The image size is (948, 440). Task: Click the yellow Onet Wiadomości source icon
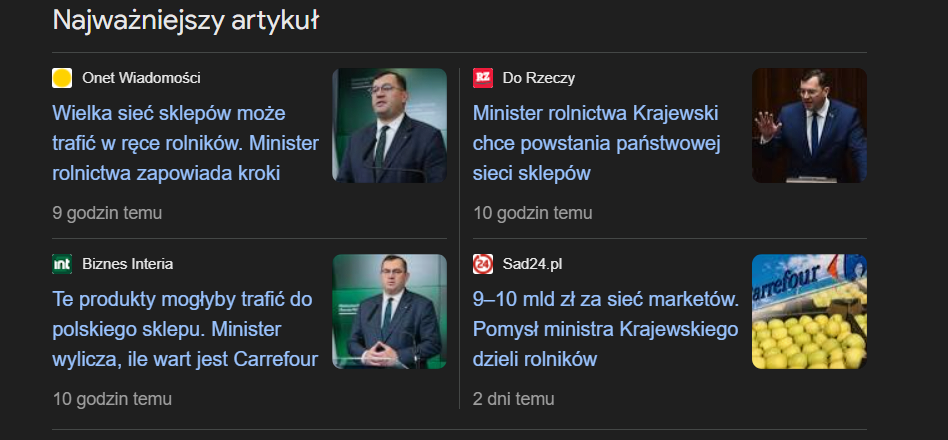pos(62,78)
